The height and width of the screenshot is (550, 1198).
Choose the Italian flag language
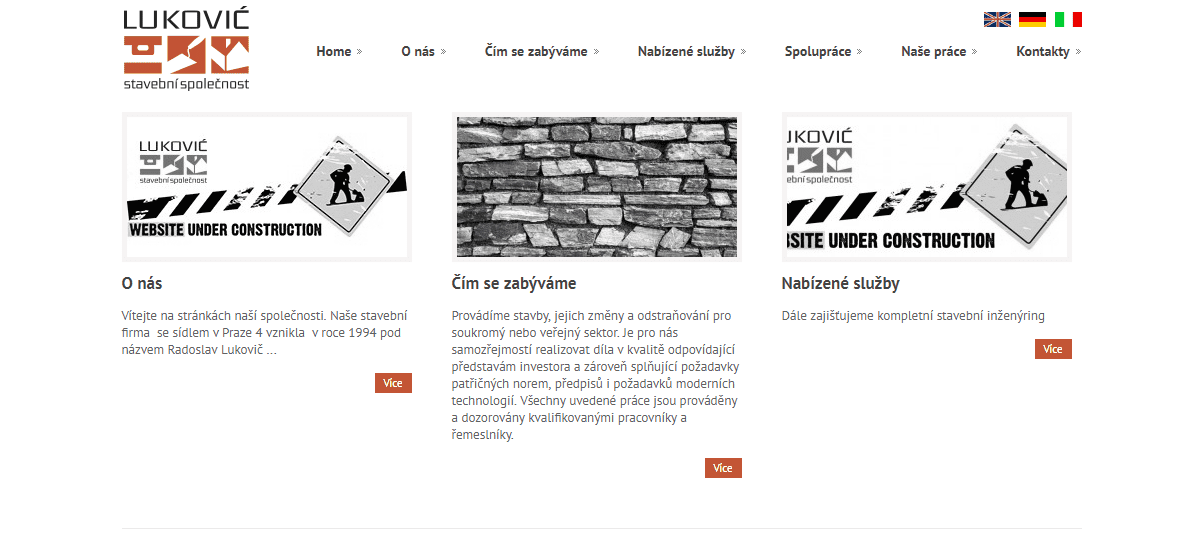click(x=1068, y=19)
